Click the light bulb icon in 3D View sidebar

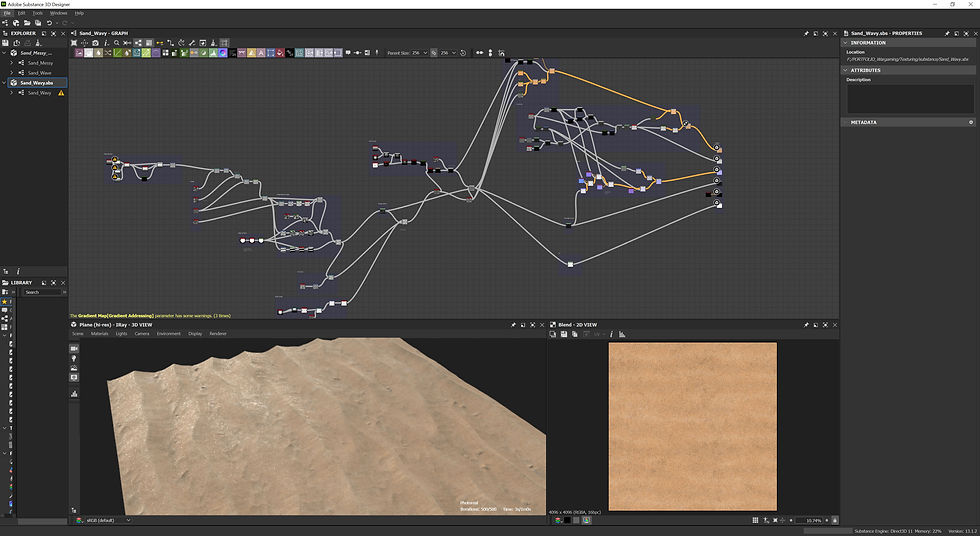(x=74, y=359)
